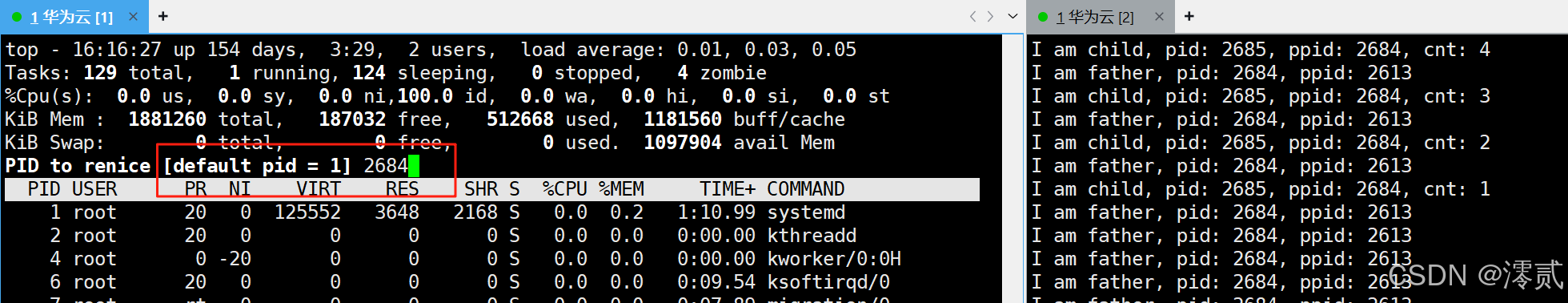Click the SHR value 2168
Screen dimensions: 1568x303
[475, 212]
